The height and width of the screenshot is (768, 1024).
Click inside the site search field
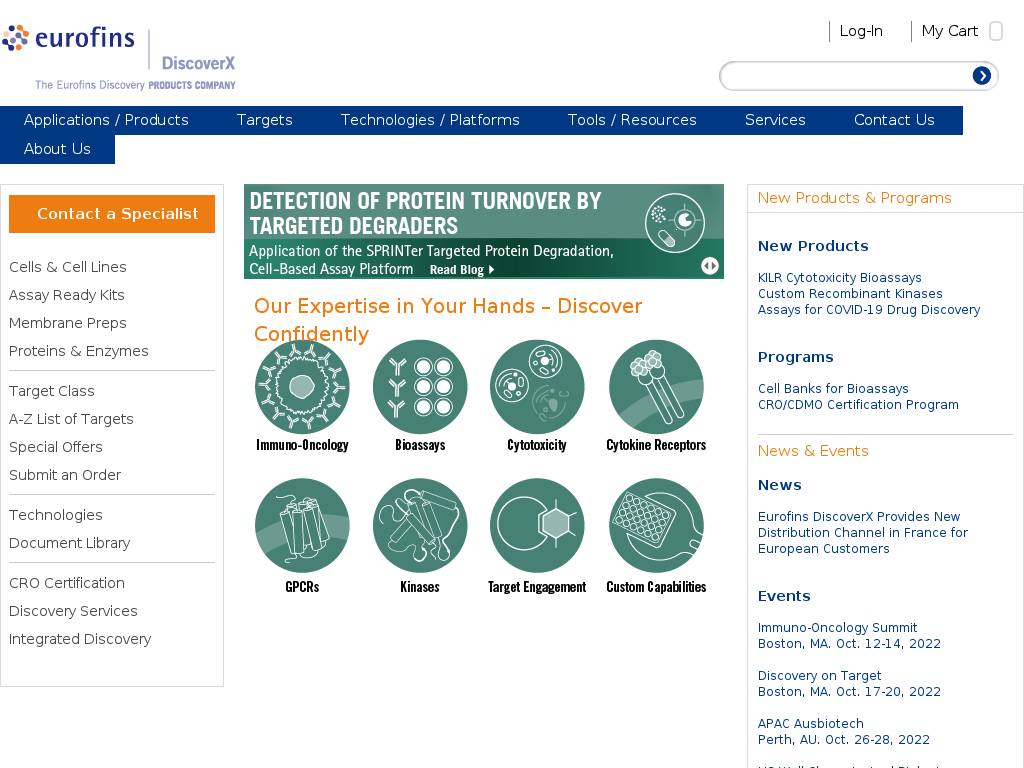845,76
